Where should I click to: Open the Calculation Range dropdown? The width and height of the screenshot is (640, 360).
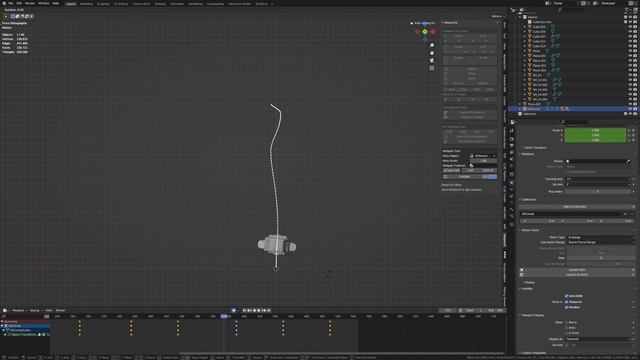click(601, 242)
